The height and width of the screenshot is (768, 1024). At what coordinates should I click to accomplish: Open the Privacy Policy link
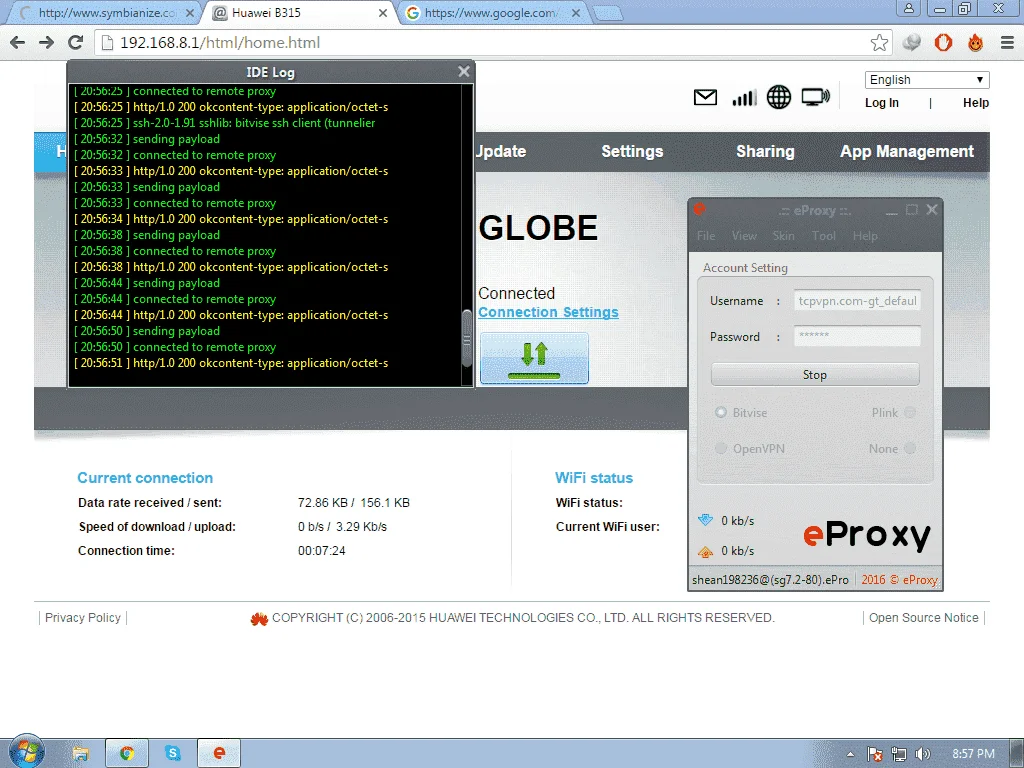83,618
